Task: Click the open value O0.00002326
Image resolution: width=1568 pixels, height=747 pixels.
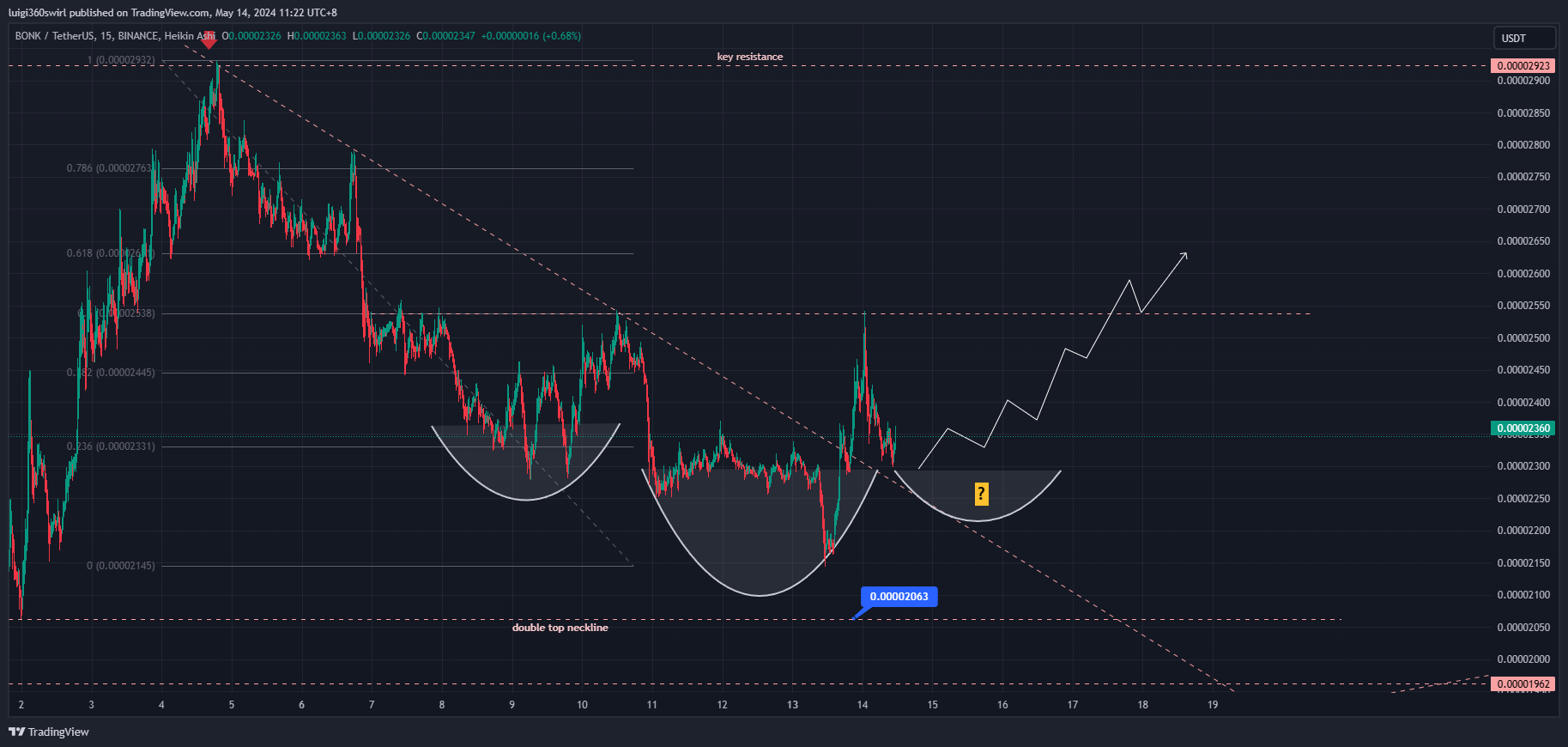Action: (251, 36)
